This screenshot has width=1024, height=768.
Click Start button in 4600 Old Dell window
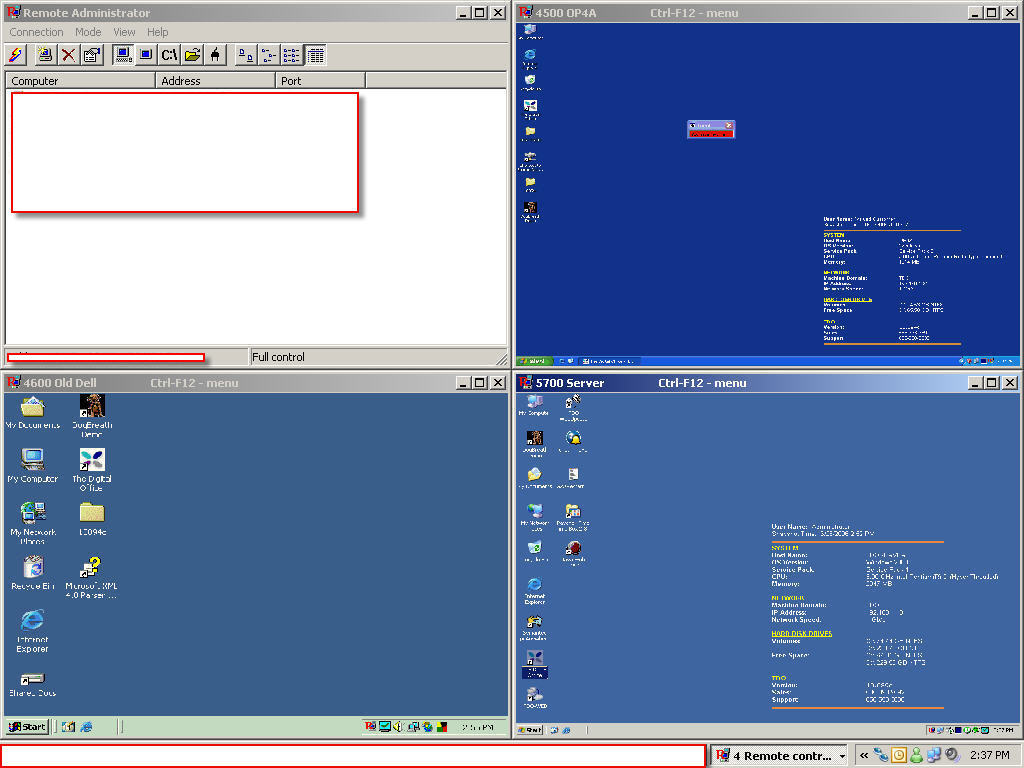[27, 726]
